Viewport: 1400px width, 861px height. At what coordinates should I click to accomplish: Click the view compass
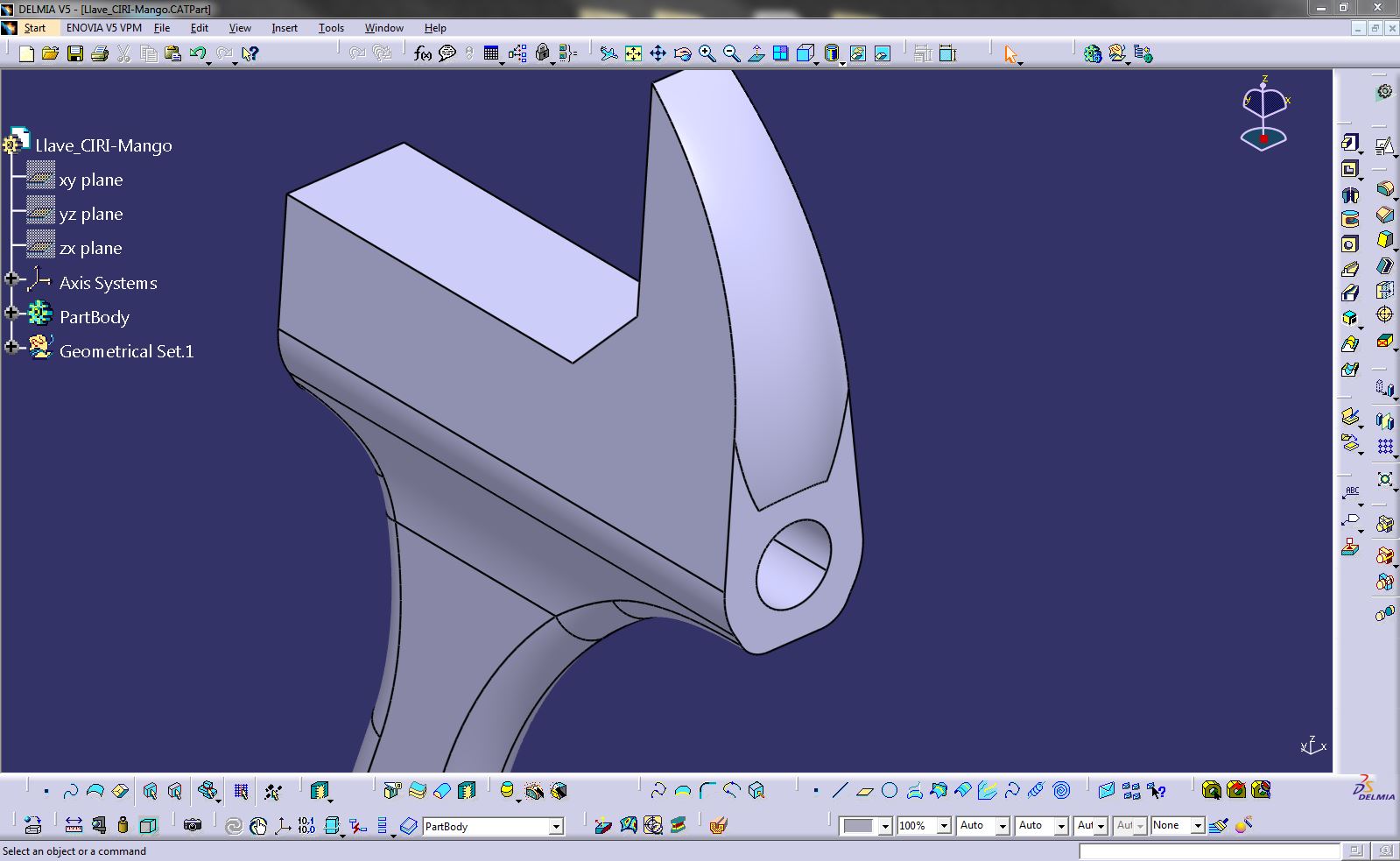1264,114
